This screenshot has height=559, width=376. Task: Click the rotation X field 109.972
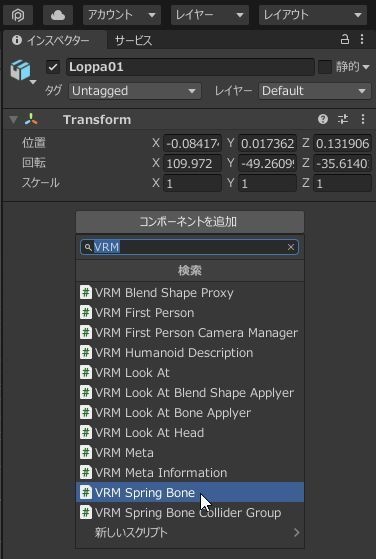click(x=192, y=163)
